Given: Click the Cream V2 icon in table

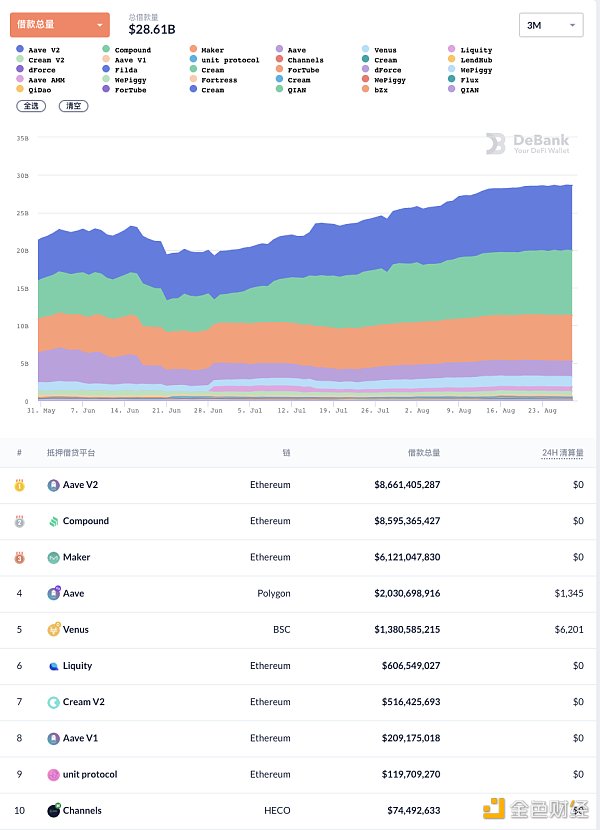Looking at the screenshot, I should click(54, 702).
